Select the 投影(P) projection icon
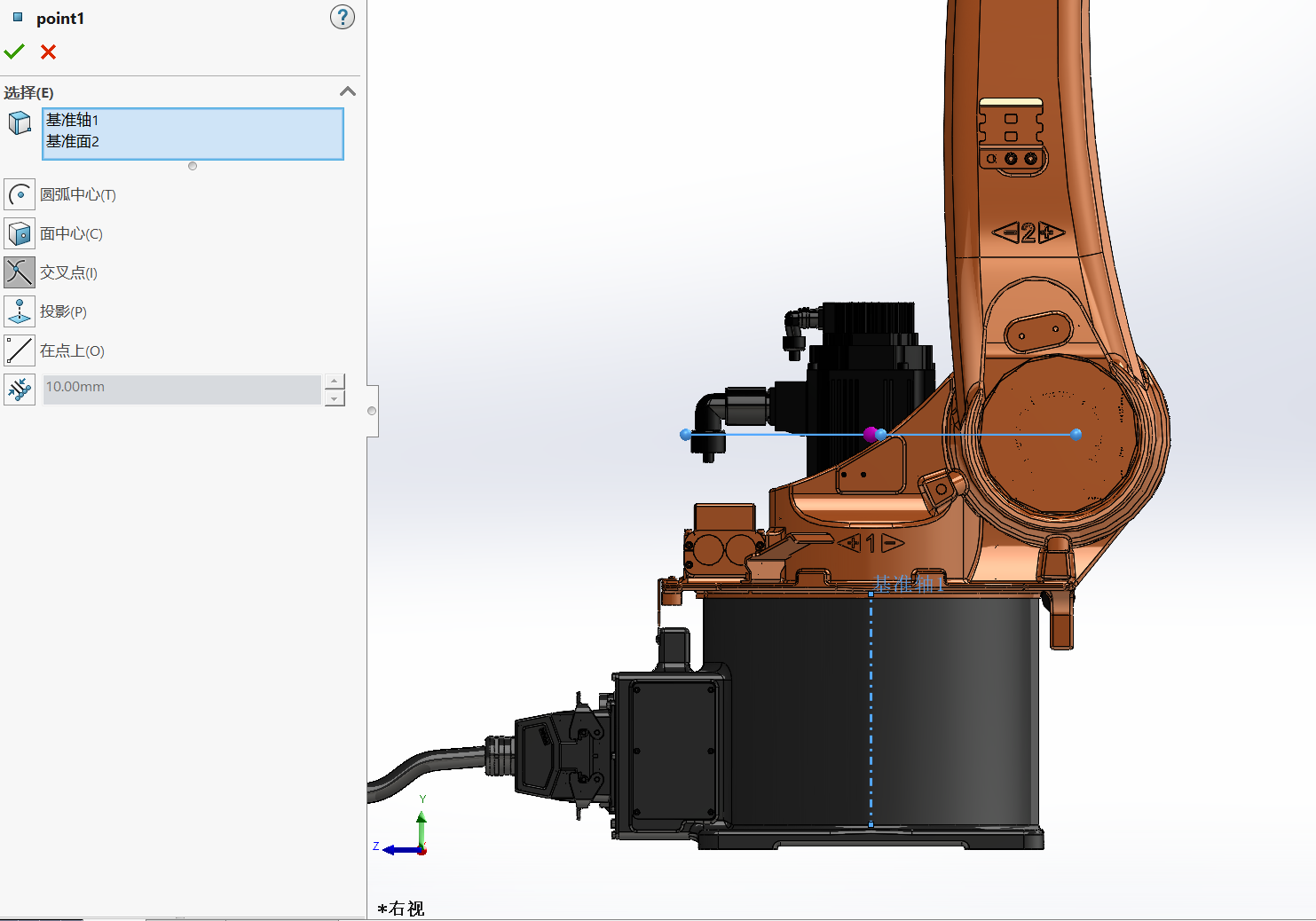The image size is (1316, 921). pyautogui.click(x=20, y=311)
